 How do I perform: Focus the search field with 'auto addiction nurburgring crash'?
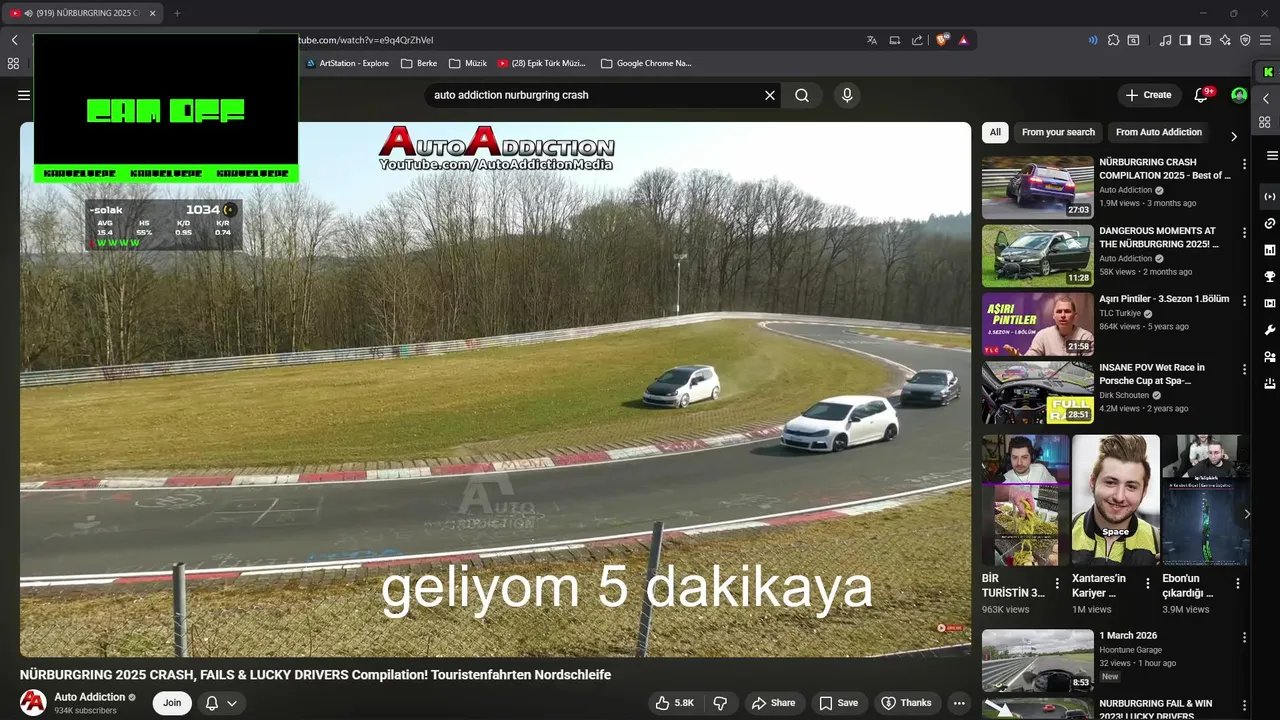point(595,95)
